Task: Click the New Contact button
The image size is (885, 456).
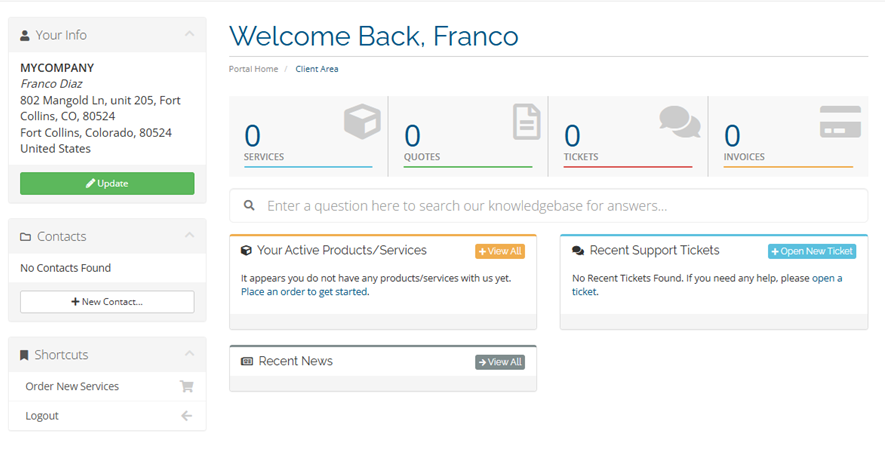Action: (107, 302)
